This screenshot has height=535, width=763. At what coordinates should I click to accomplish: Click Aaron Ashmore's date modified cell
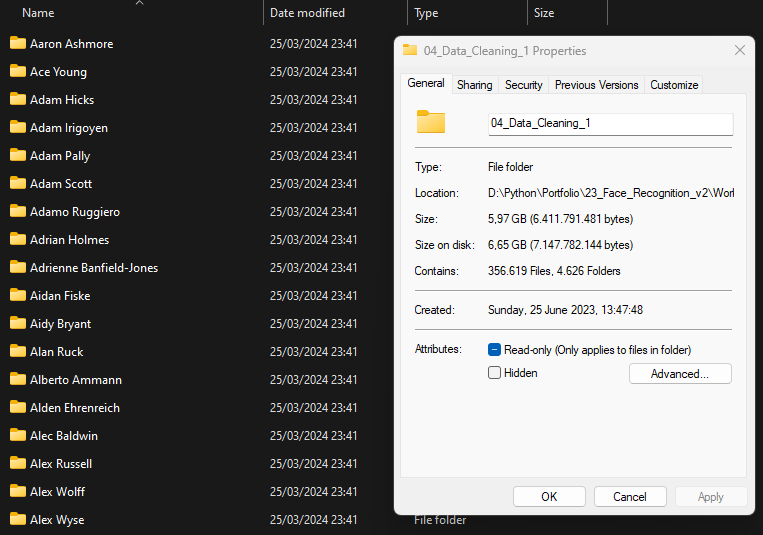point(313,44)
